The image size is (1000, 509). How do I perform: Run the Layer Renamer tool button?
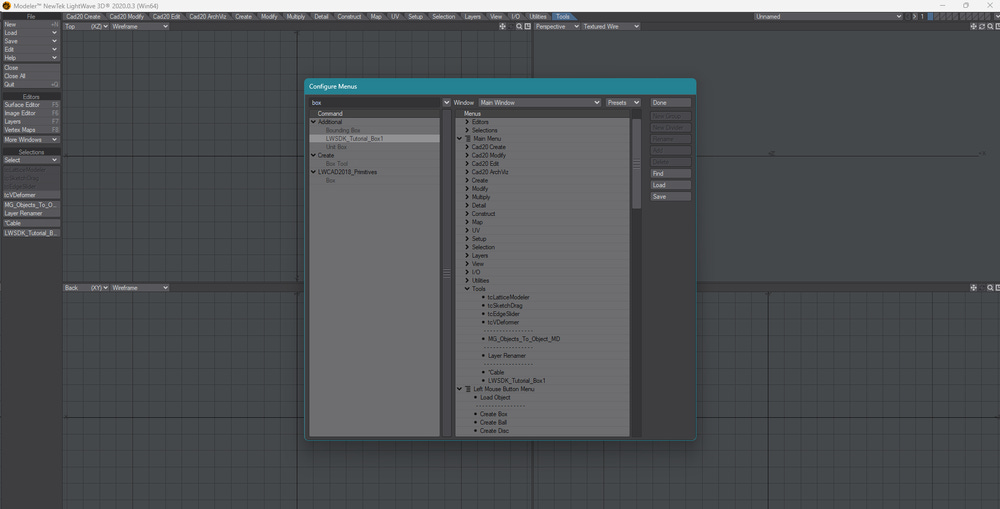[x=31, y=214]
